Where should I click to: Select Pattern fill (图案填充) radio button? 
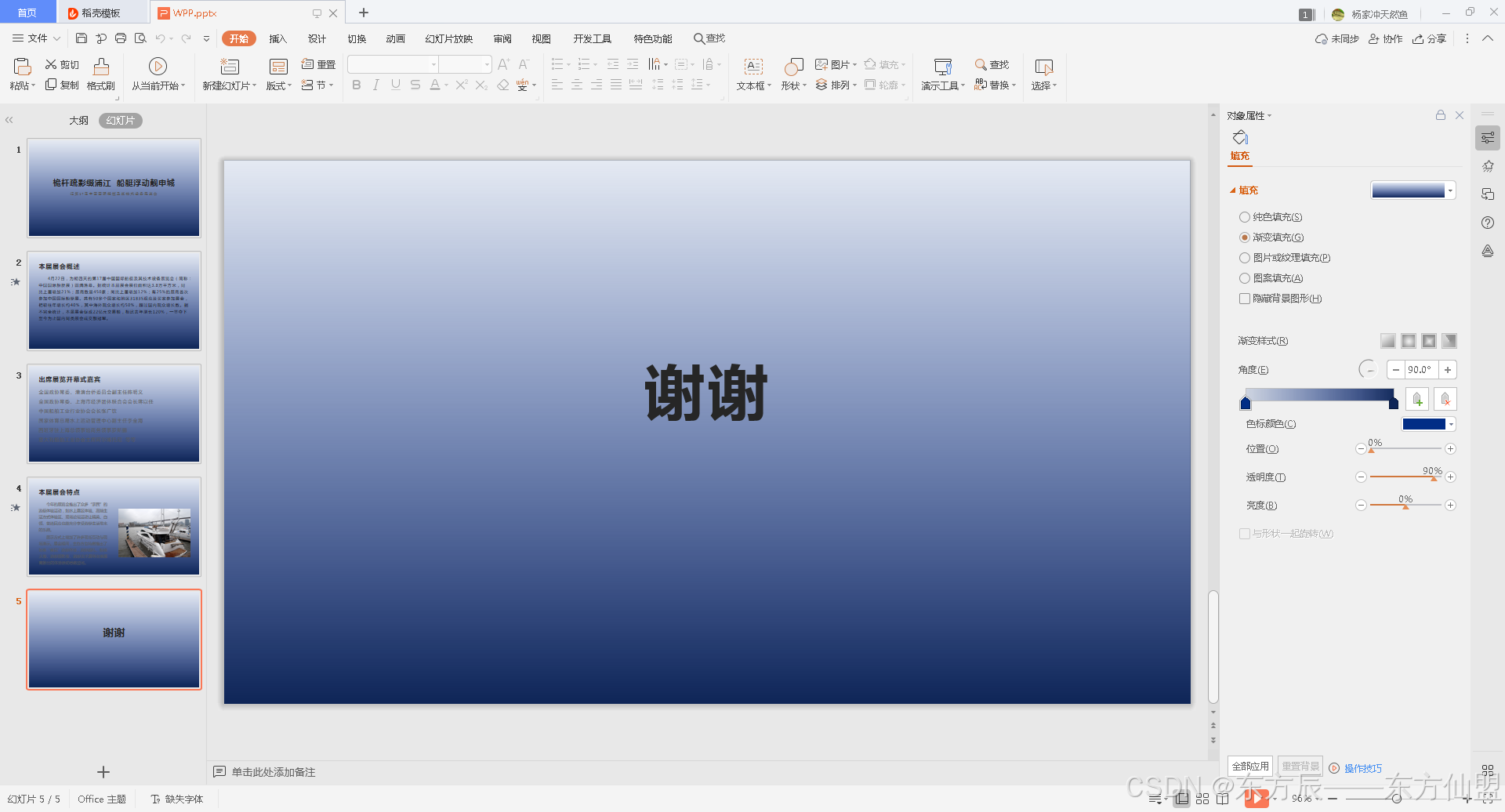[x=1245, y=278]
